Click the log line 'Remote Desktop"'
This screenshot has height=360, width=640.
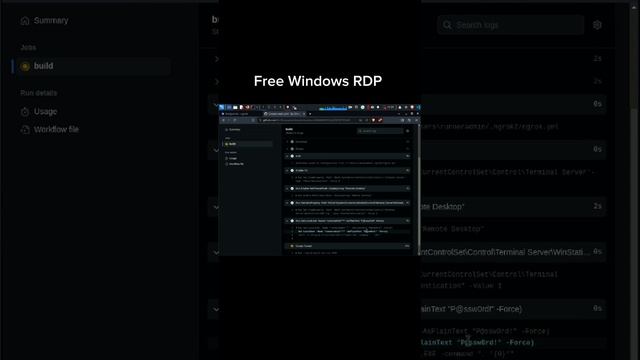pyautogui.click(x=453, y=229)
